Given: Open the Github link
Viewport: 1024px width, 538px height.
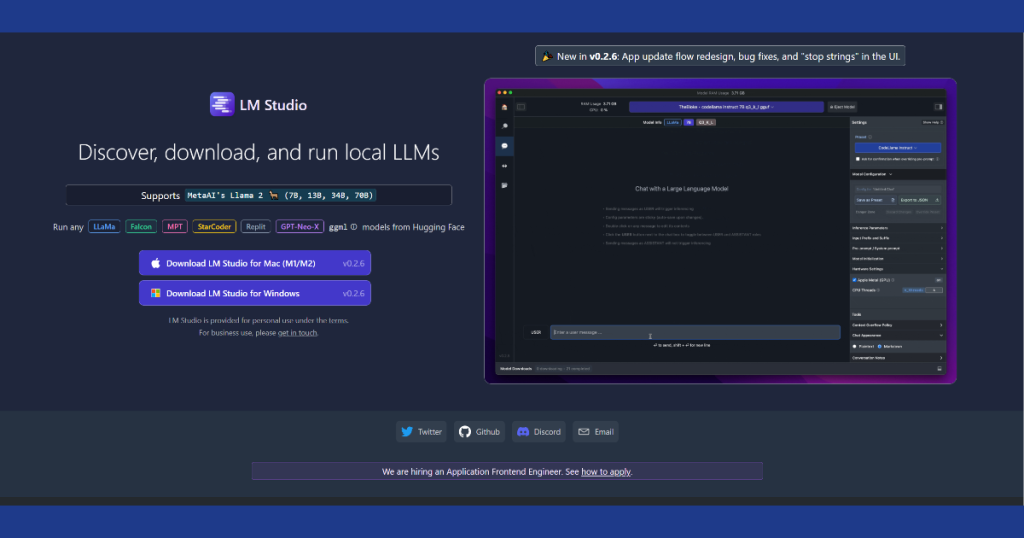Looking at the screenshot, I should click(x=479, y=432).
